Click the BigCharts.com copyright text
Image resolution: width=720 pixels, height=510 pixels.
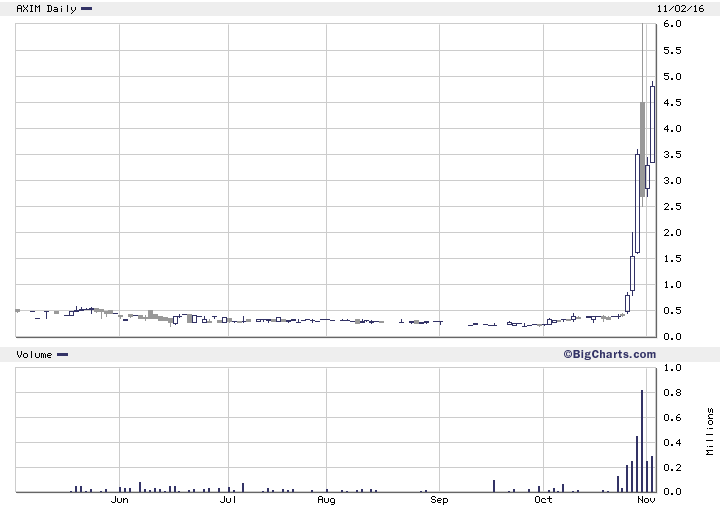point(610,354)
